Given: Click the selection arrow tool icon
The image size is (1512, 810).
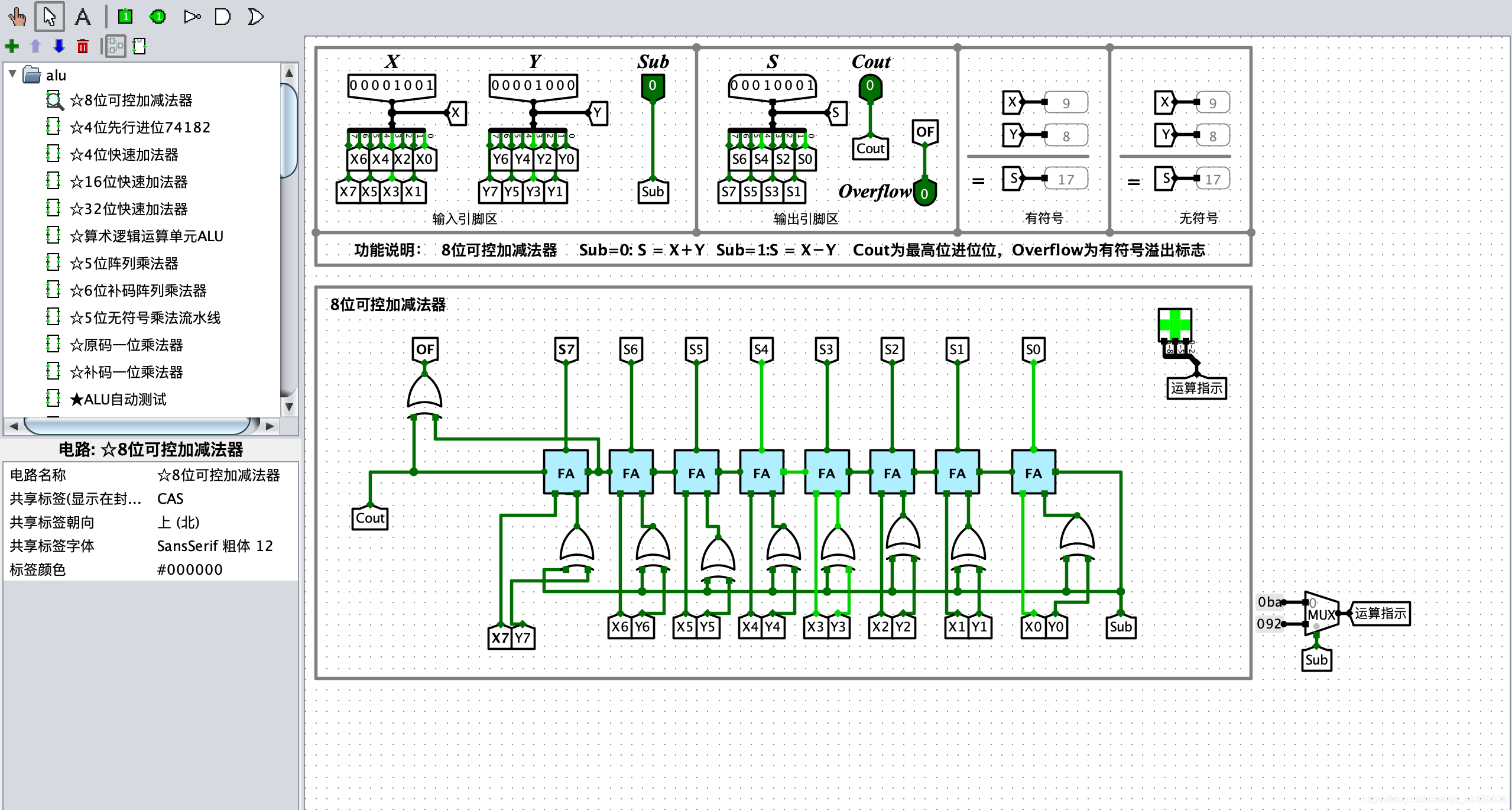Looking at the screenshot, I should click(x=51, y=14).
